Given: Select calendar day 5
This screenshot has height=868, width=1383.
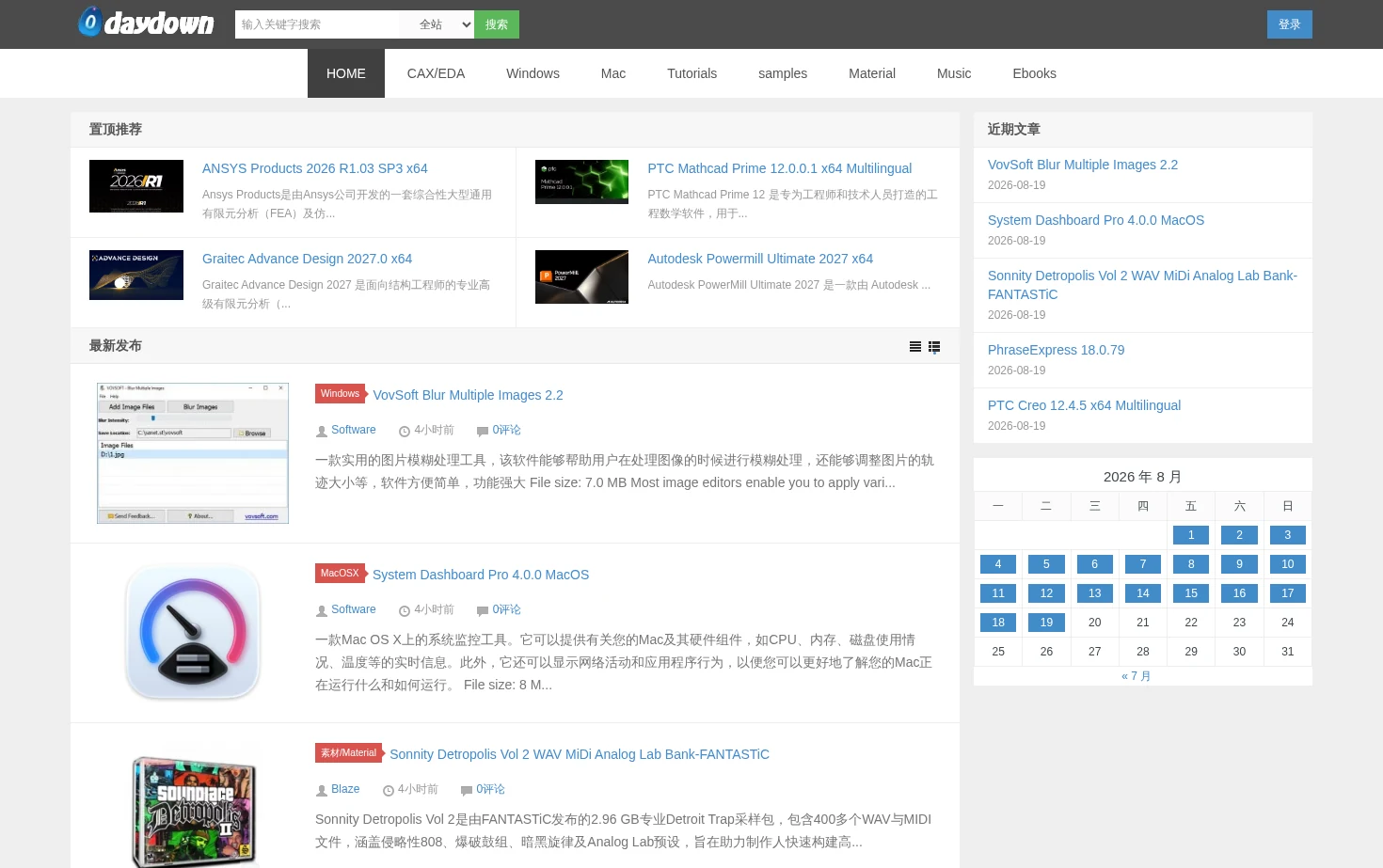Looking at the screenshot, I should [1046, 564].
